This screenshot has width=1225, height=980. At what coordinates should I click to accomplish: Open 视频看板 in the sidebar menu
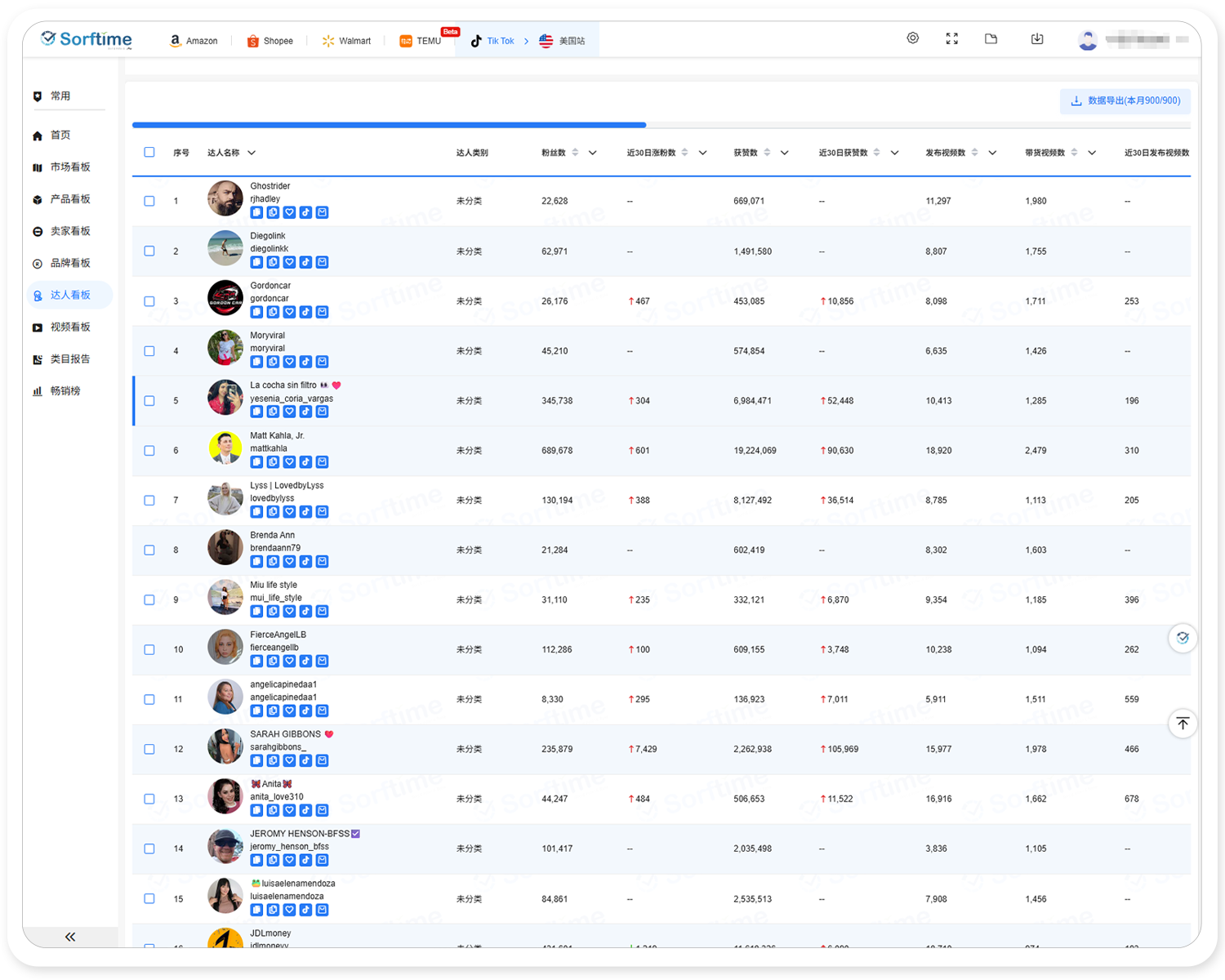pyautogui.click(x=69, y=327)
